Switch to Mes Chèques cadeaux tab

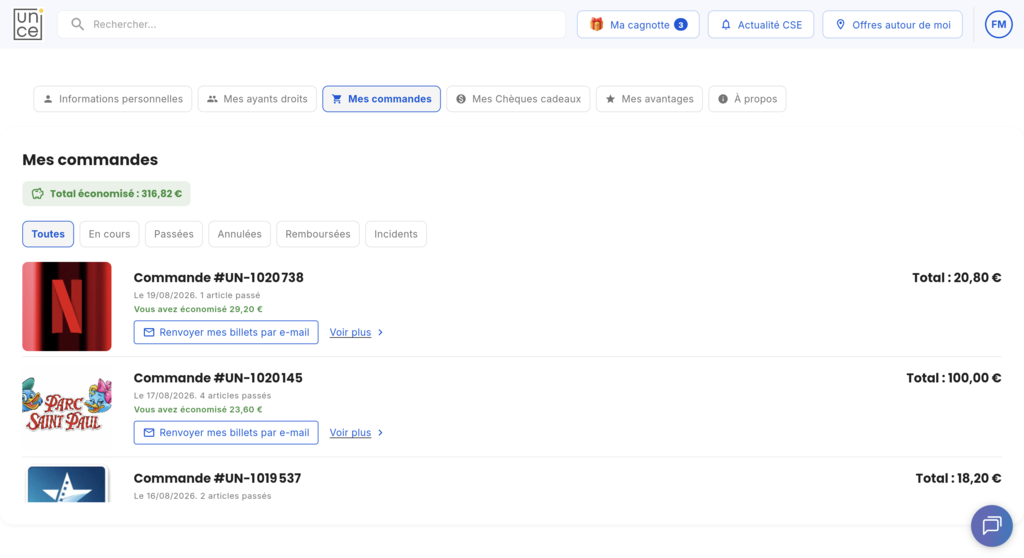click(x=519, y=99)
